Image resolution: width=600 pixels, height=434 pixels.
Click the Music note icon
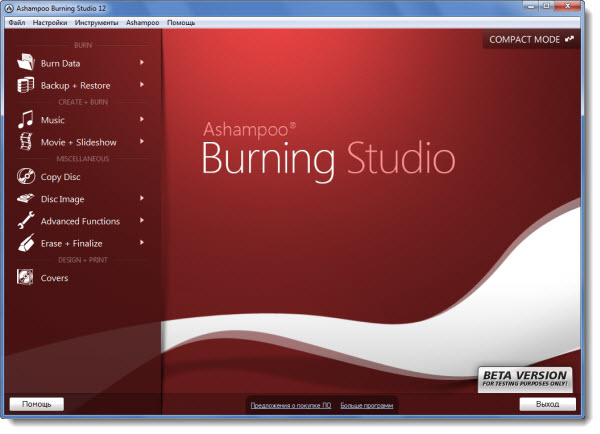point(26,119)
